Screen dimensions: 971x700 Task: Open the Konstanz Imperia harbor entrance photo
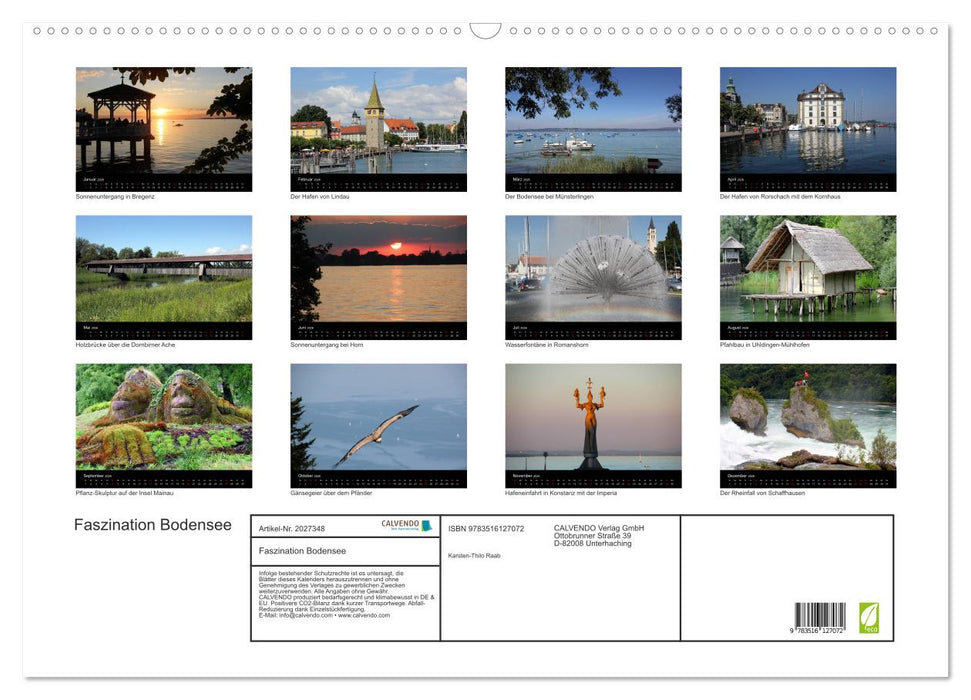[x=593, y=425]
